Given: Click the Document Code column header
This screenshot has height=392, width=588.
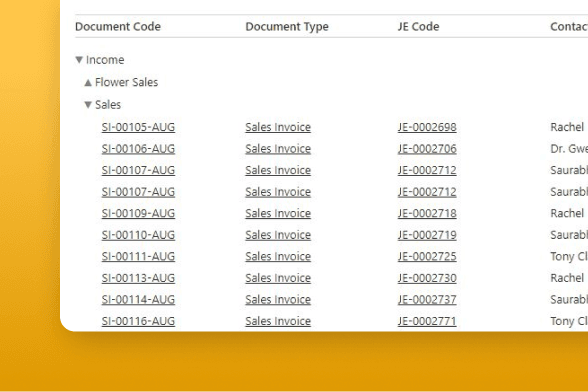Looking at the screenshot, I should pyautogui.click(x=118, y=27).
